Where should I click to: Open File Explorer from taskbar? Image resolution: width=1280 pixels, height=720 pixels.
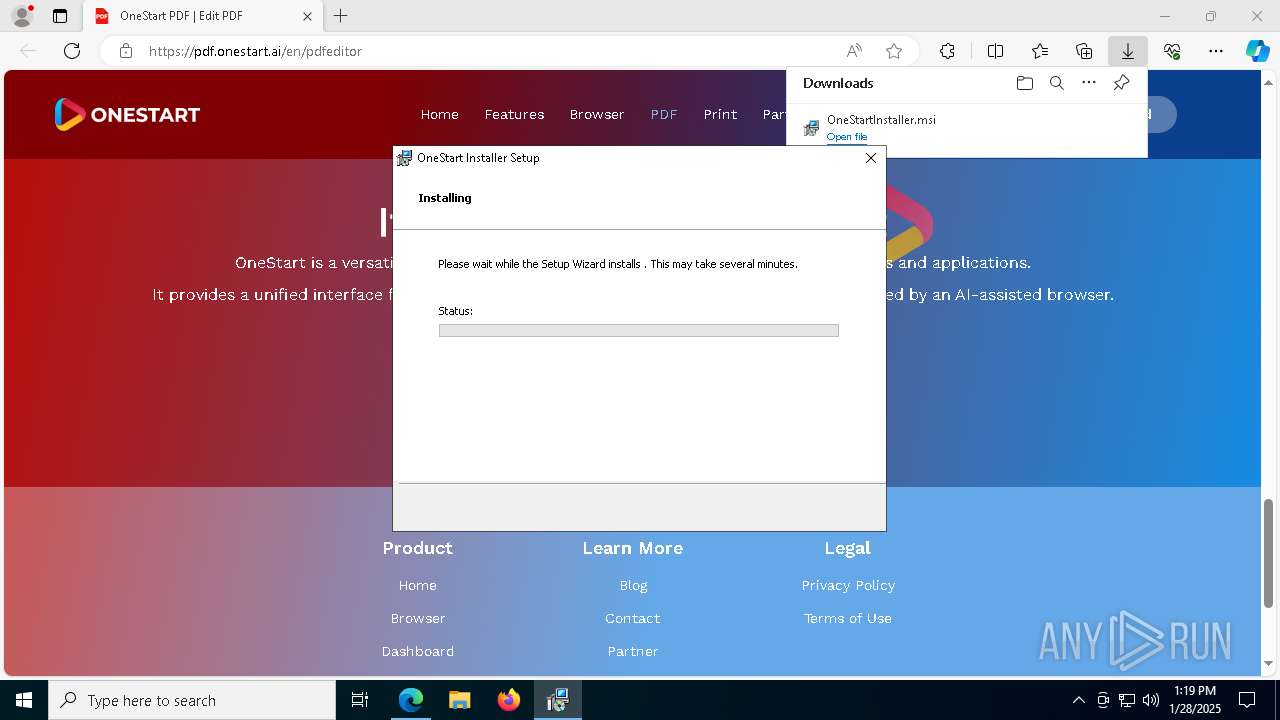(x=459, y=700)
